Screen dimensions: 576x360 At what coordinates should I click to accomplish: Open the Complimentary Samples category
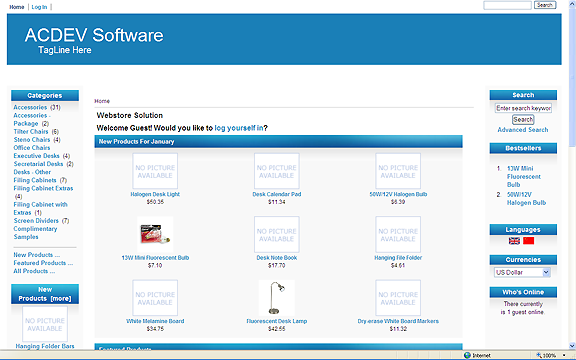(35, 233)
